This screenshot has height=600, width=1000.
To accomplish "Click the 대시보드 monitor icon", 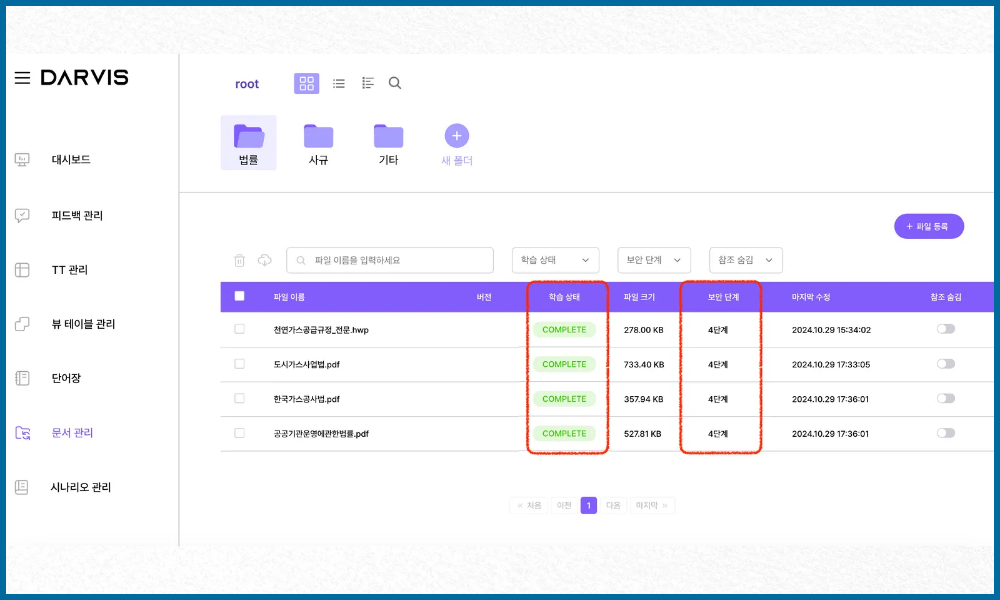I will point(22,159).
